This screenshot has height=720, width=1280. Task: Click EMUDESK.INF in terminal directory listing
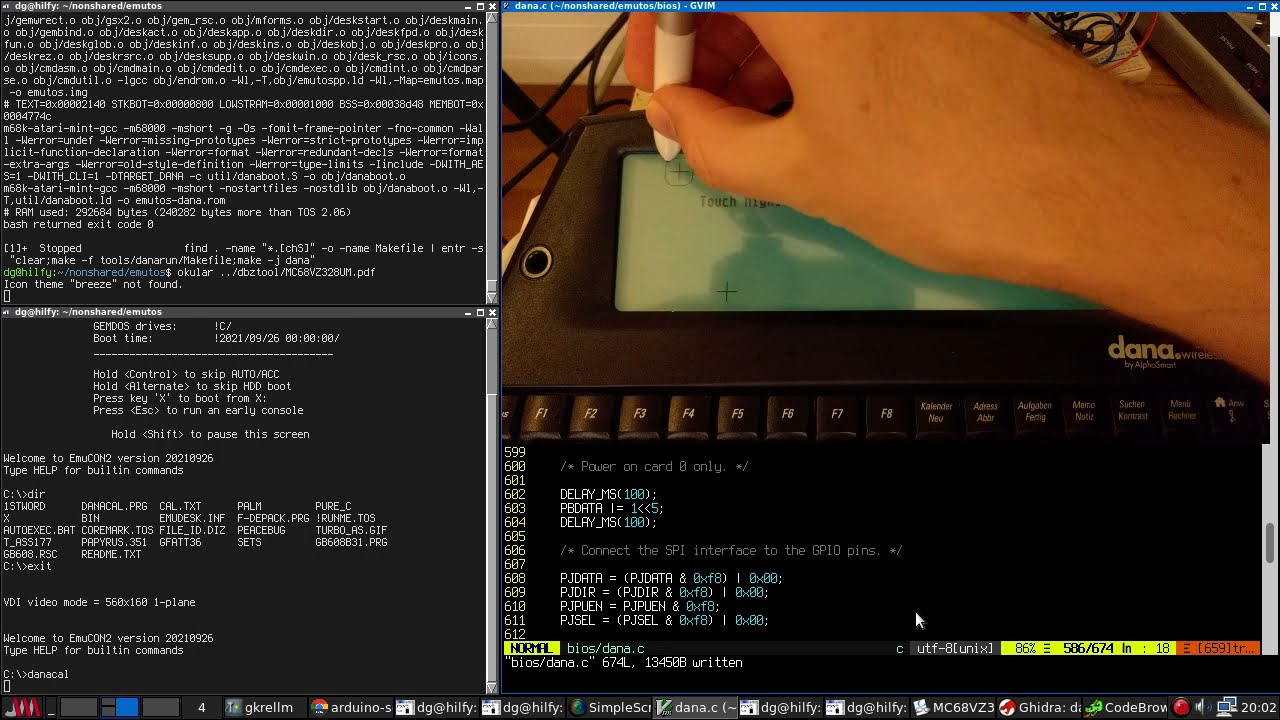point(192,518)
